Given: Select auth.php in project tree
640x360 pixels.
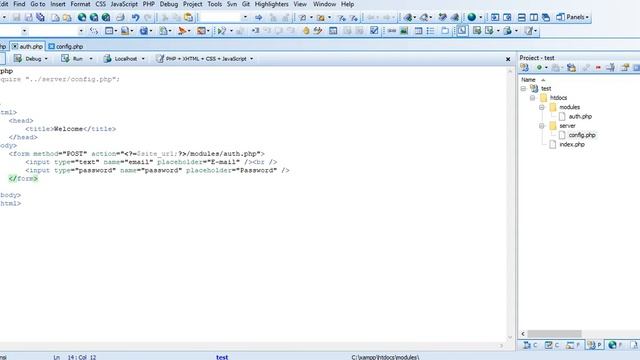Looking at the screenshot, I should [x=580, y=117].
